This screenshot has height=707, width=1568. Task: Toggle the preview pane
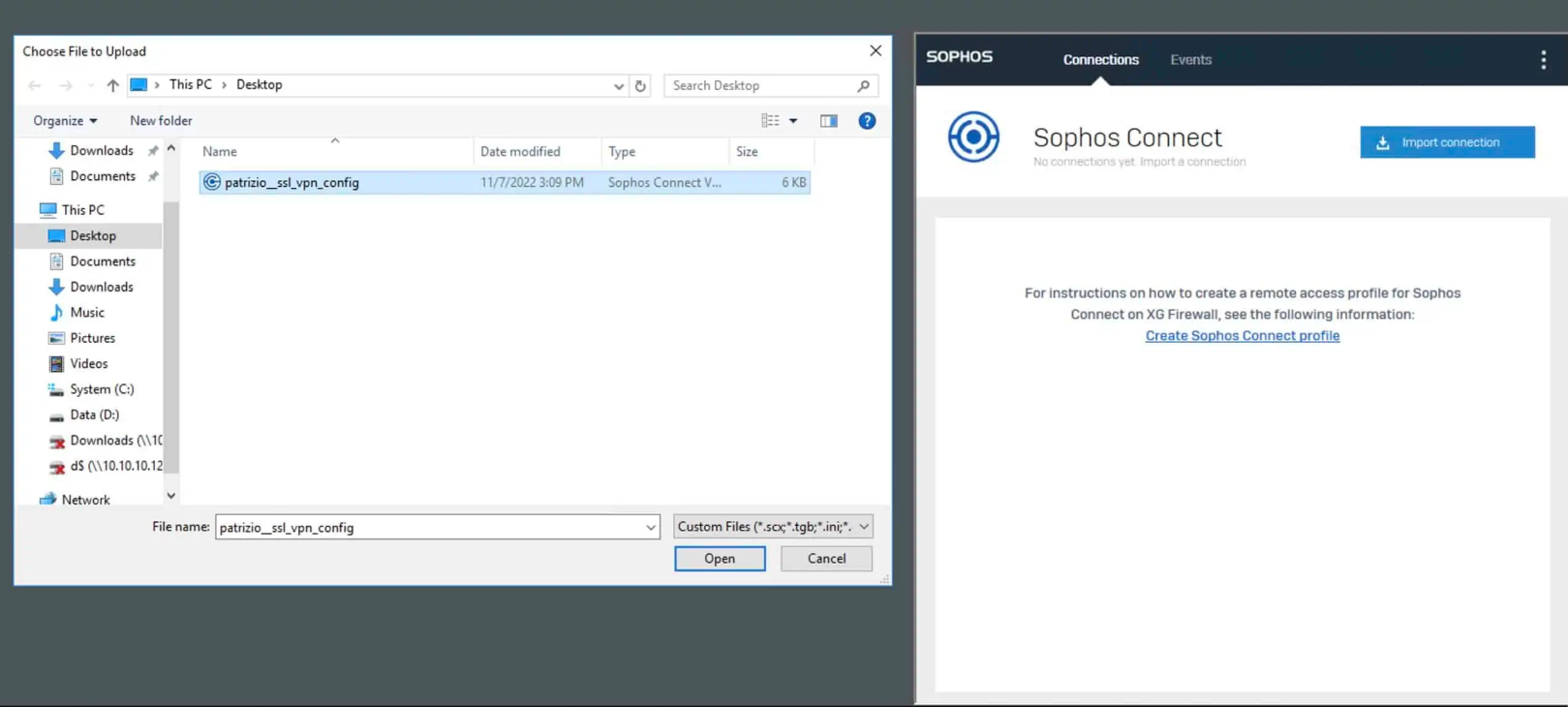point(828,120)
